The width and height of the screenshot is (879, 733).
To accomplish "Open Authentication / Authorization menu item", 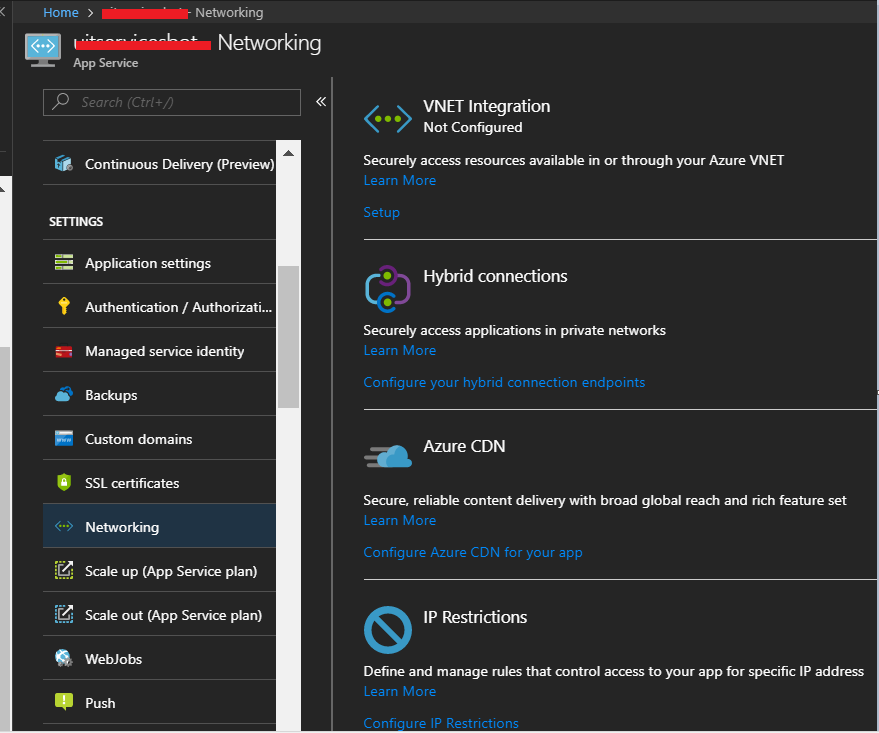I will (x=159, y=307).
